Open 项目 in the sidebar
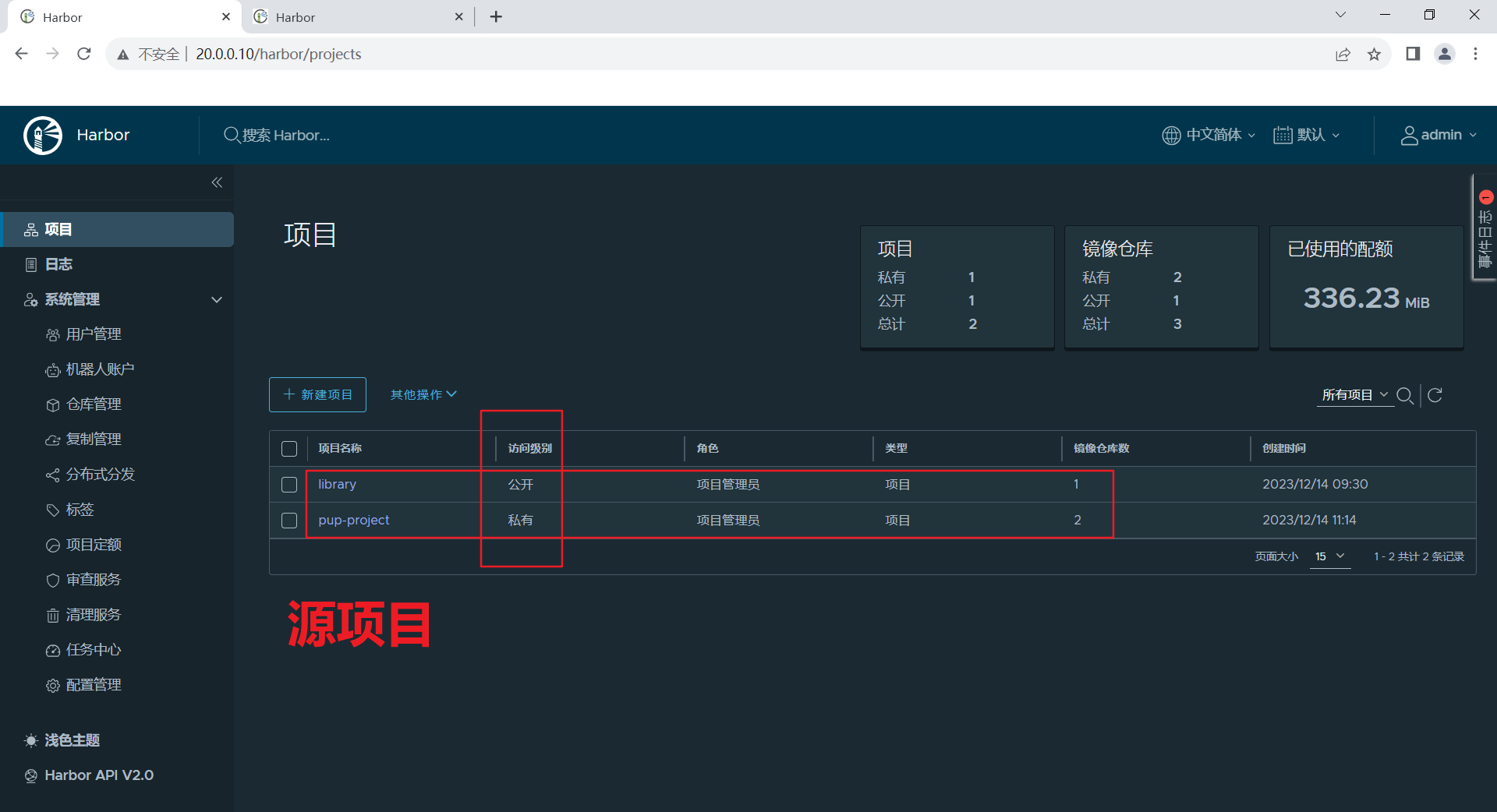Image resolution: width=1497 pixels, height=812 pixels. 117,229
